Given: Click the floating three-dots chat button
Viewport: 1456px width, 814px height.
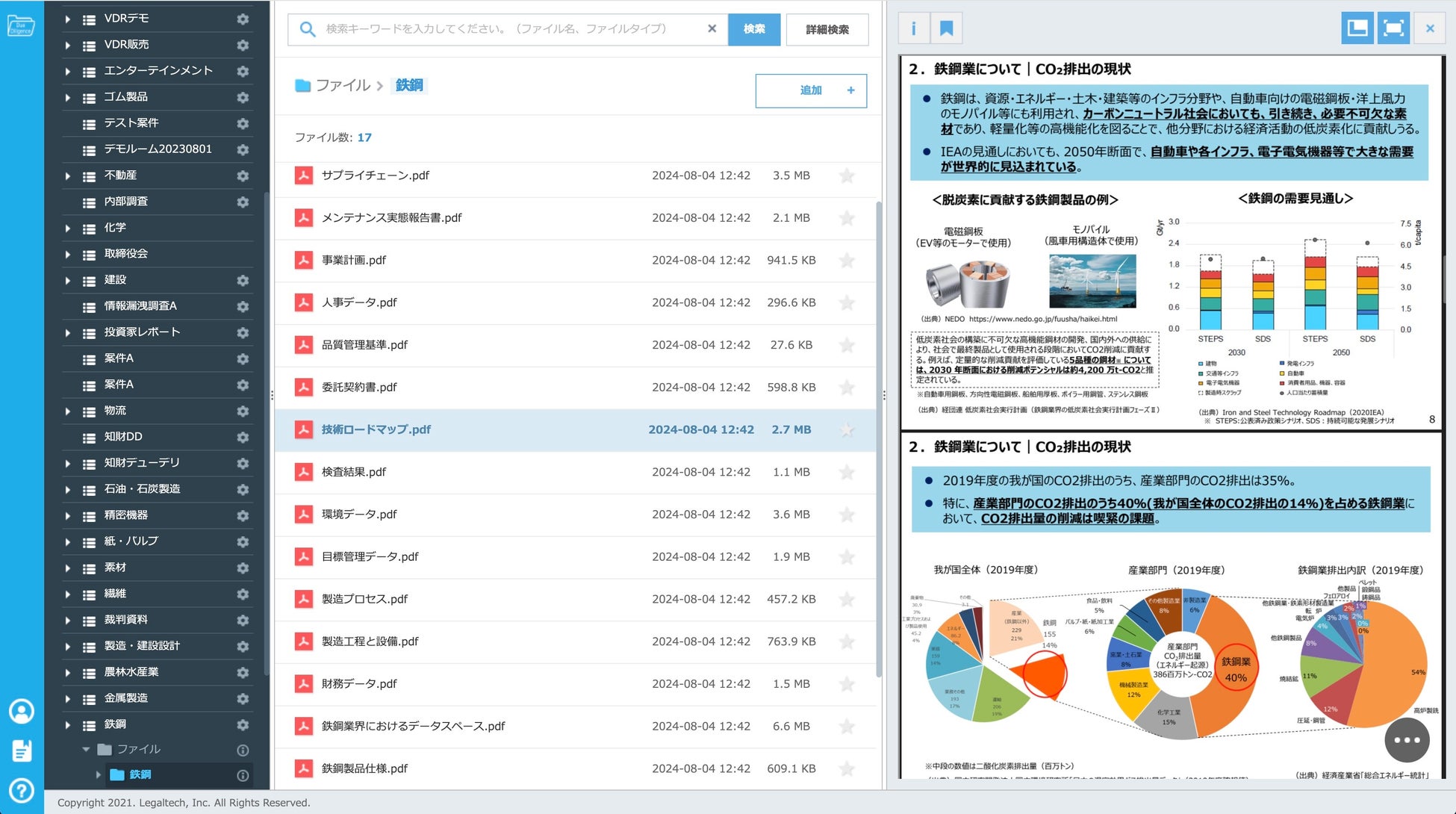Looking at the screenshot, I should point(1407,740).
